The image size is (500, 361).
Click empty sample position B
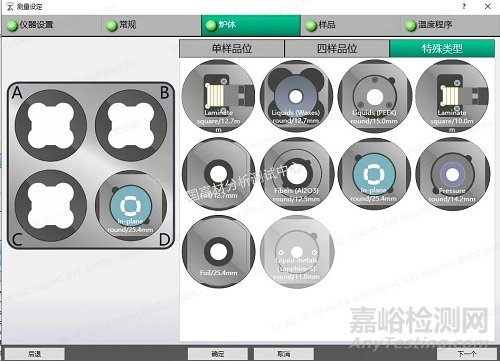[x=131, y=125]
